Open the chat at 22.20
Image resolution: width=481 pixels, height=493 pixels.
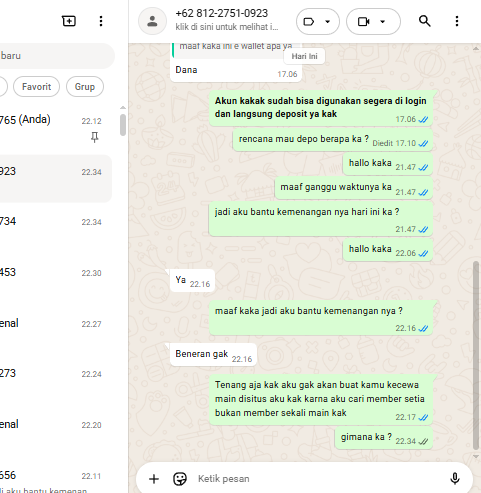coord(56,431)
